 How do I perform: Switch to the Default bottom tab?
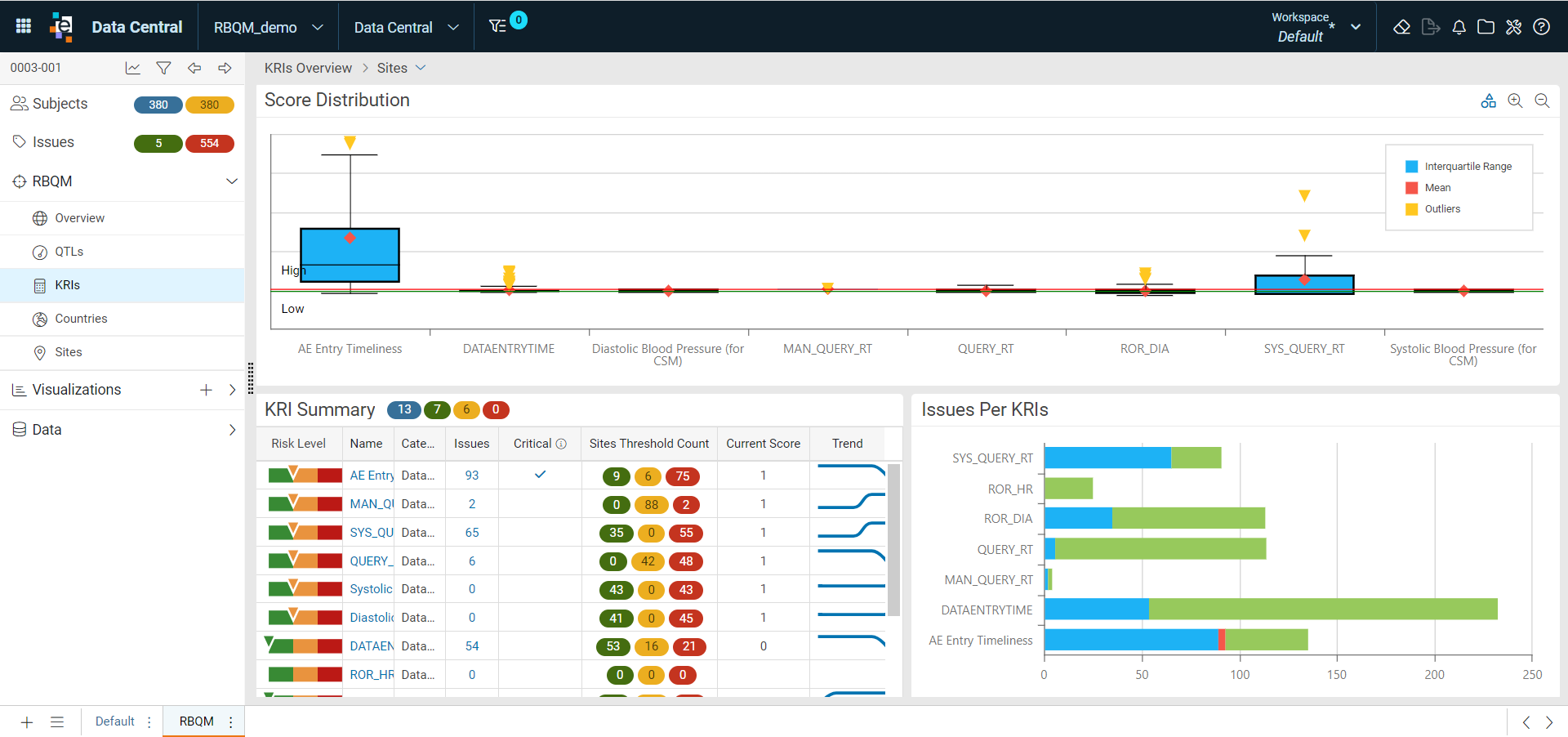pos(114,721)
